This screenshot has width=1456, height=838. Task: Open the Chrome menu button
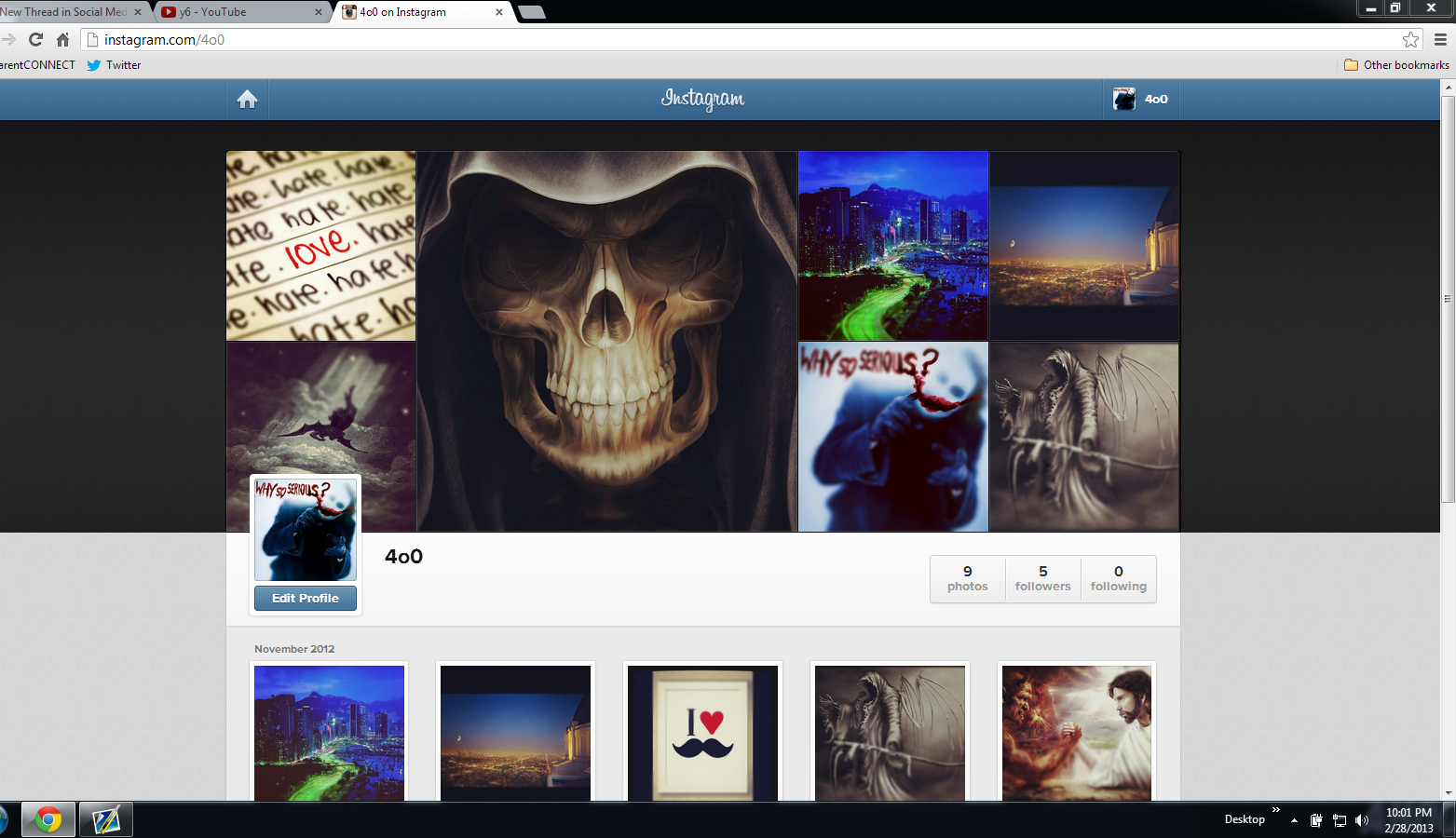click(1440, 39)
